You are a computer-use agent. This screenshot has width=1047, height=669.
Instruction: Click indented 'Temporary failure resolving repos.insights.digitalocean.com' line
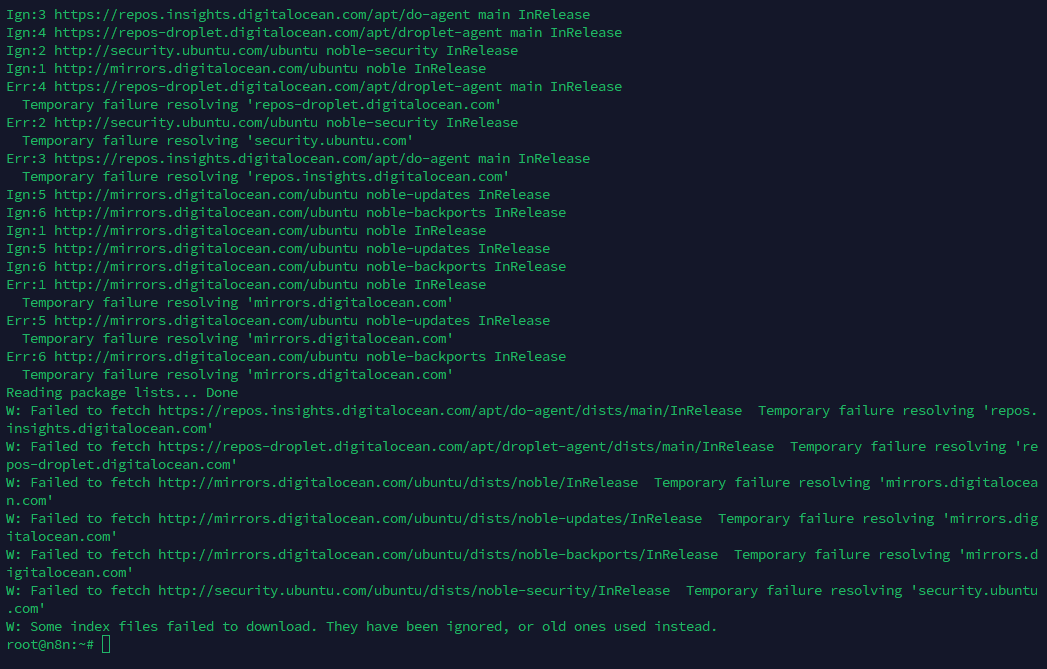click(x=266, y=176)
